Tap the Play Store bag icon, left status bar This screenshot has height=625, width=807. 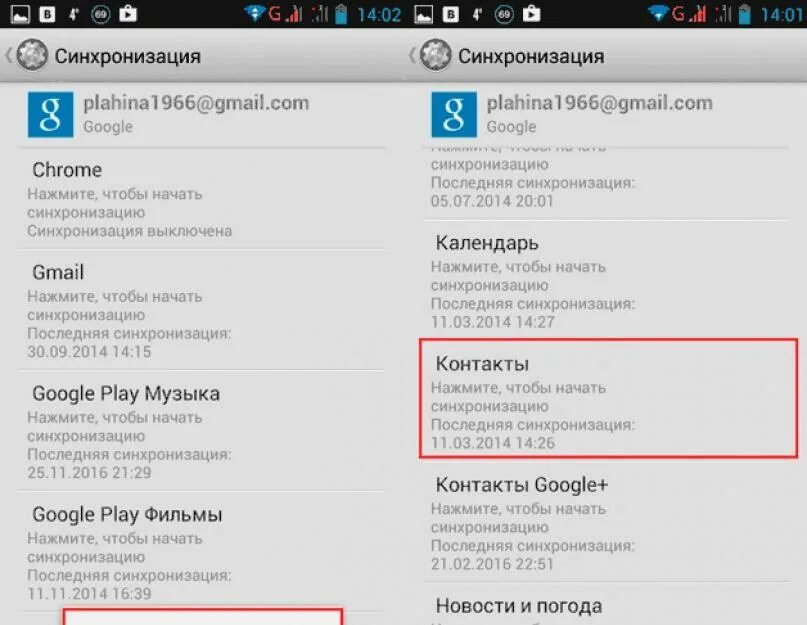[128, 13]
